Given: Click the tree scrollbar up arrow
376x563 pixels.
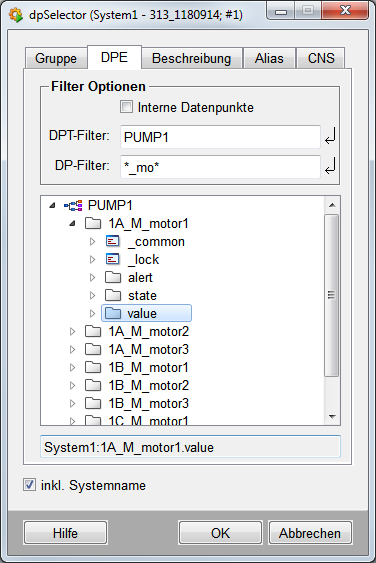Looking at the screenshot, I should click(332, 205).
